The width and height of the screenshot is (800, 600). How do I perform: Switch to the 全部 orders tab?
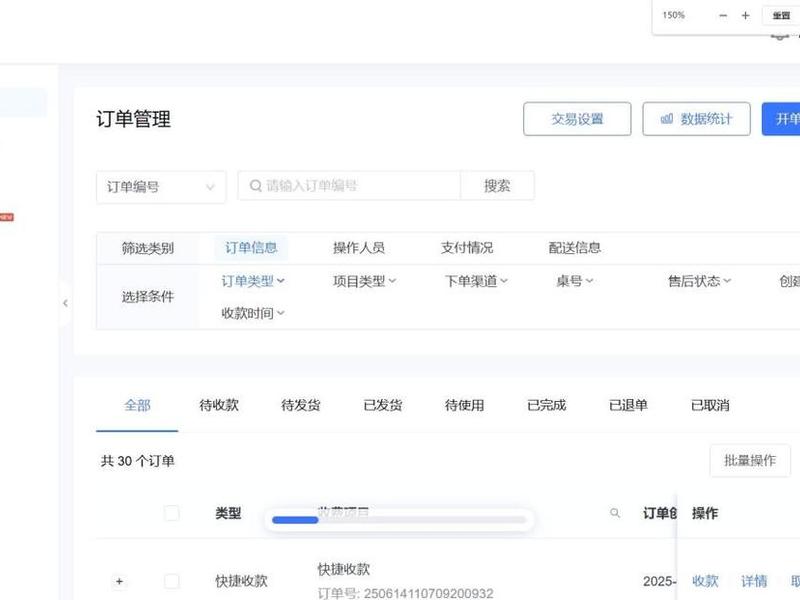click(137, 406)
